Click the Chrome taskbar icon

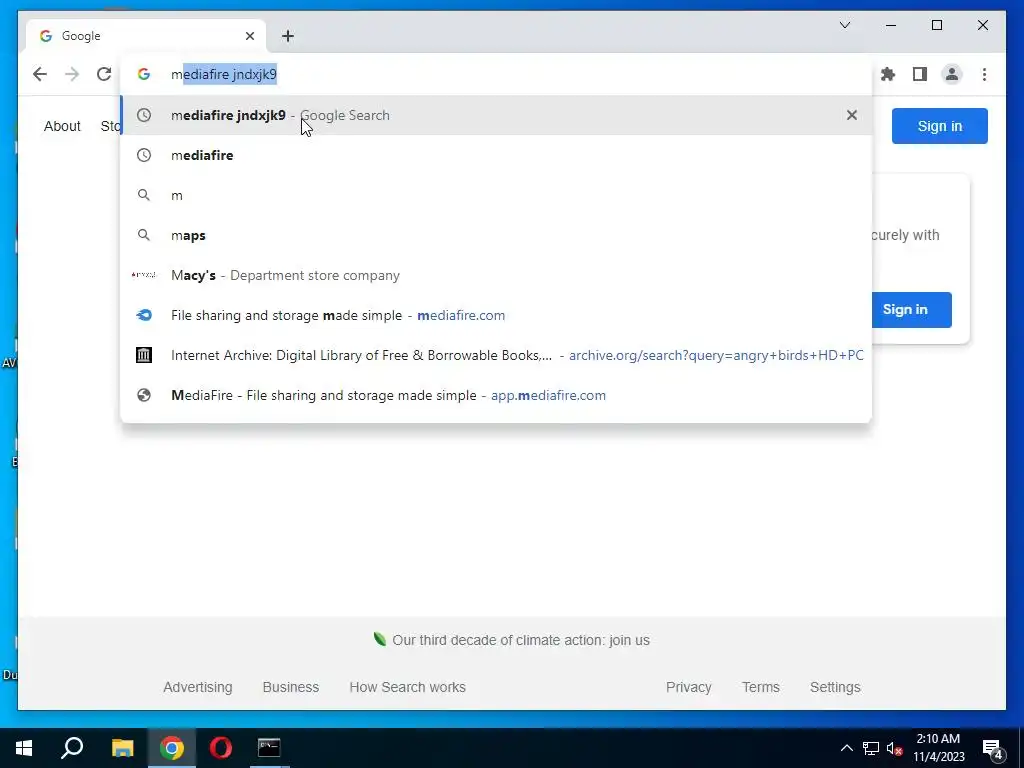pyautogui.click(x=172, y=748)
